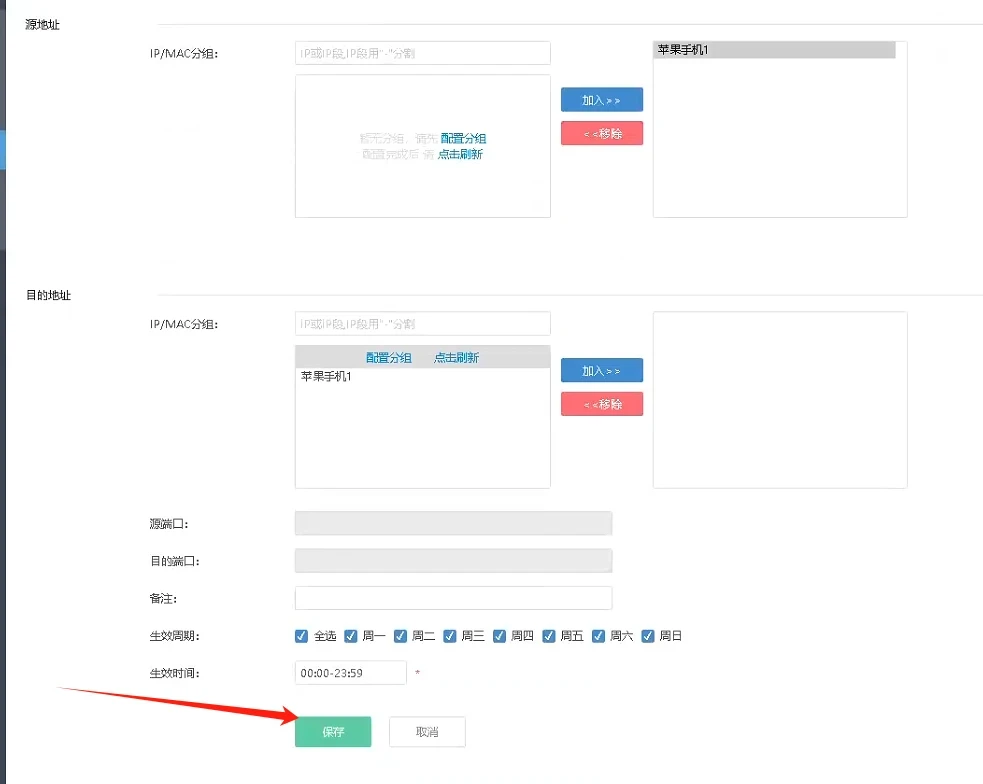The image size is (983, 784).
Task: Click 点击刷新 link in 源地址 box
Action: click(x=460, y=154)
